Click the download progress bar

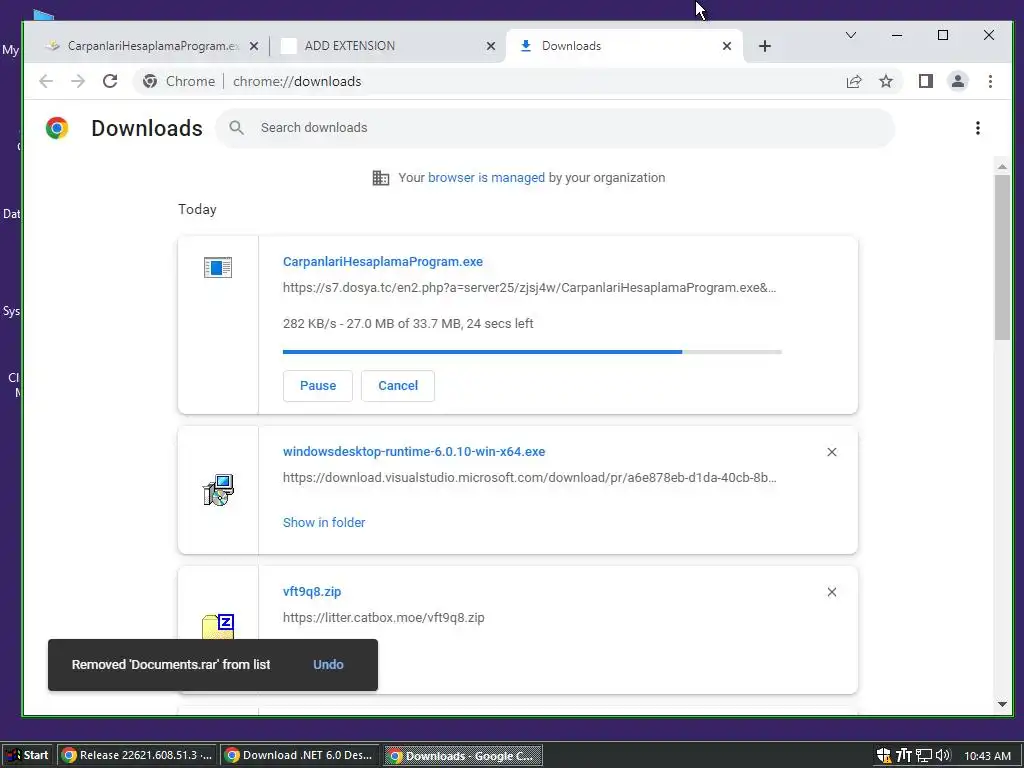[x=532, y=352]
